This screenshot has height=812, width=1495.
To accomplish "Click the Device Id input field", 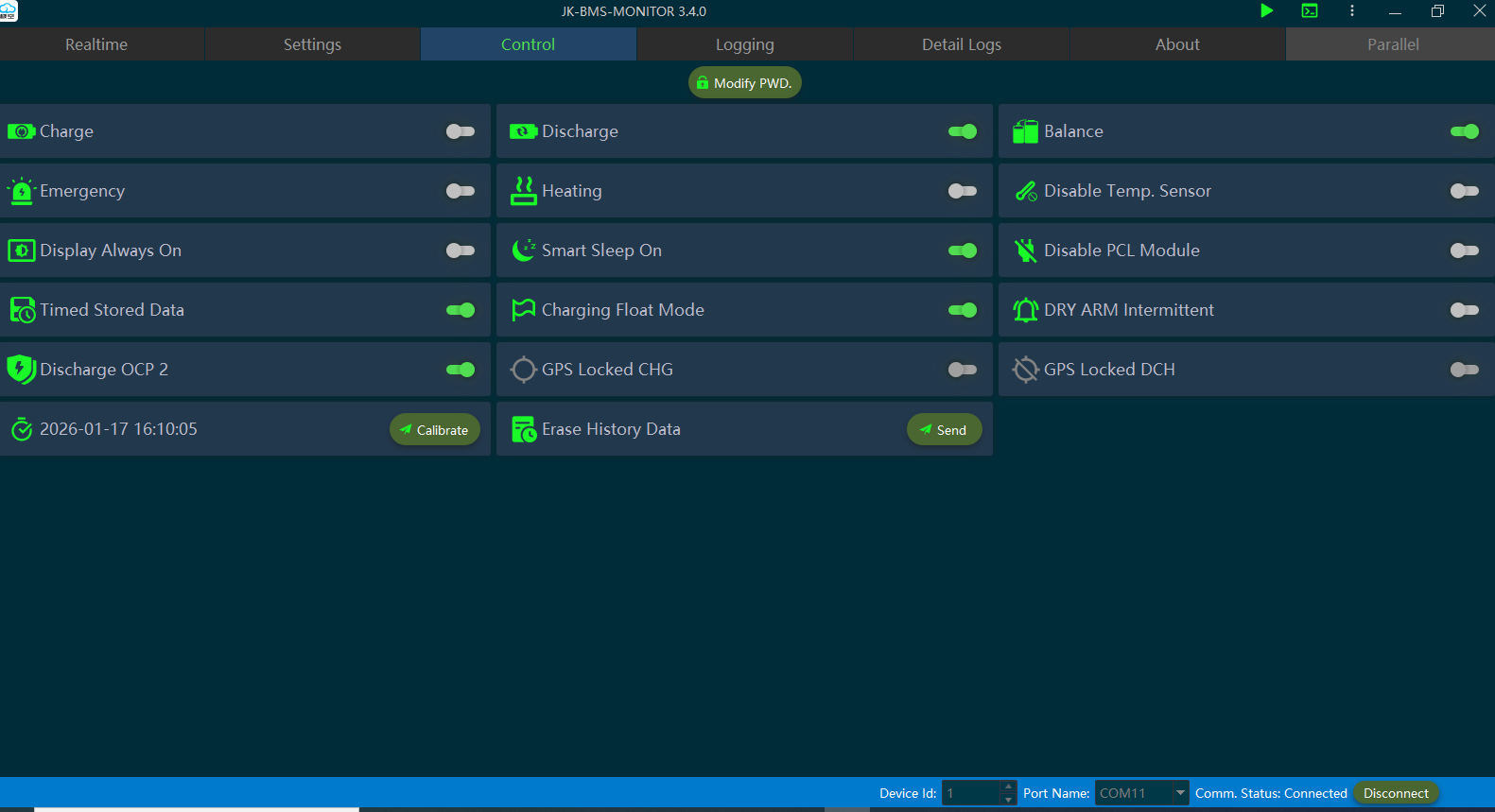I will click(971, 793).
